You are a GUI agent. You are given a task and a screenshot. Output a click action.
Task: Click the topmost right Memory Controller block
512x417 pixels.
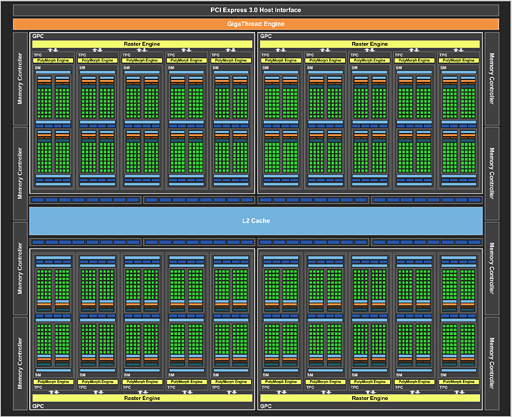[492, 79]
